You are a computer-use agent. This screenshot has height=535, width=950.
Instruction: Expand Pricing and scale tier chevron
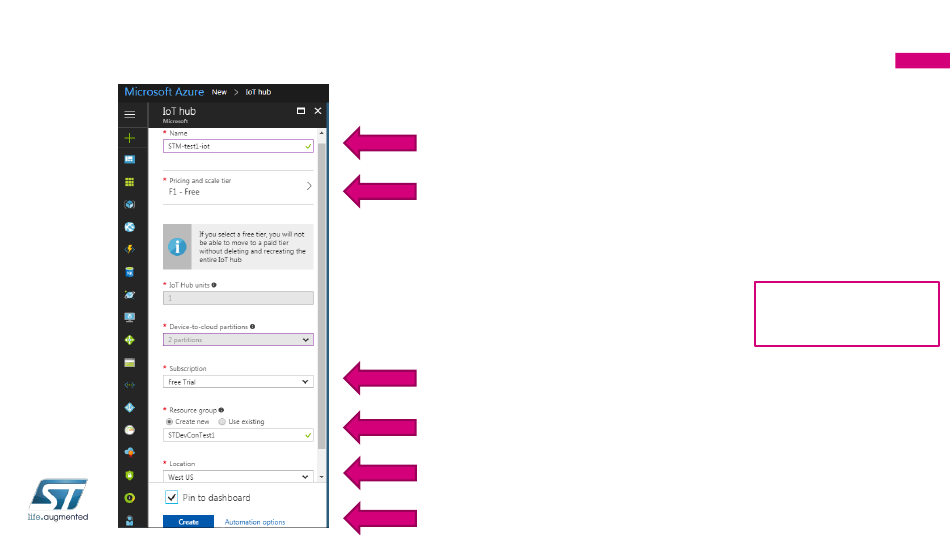click(309, 186)
